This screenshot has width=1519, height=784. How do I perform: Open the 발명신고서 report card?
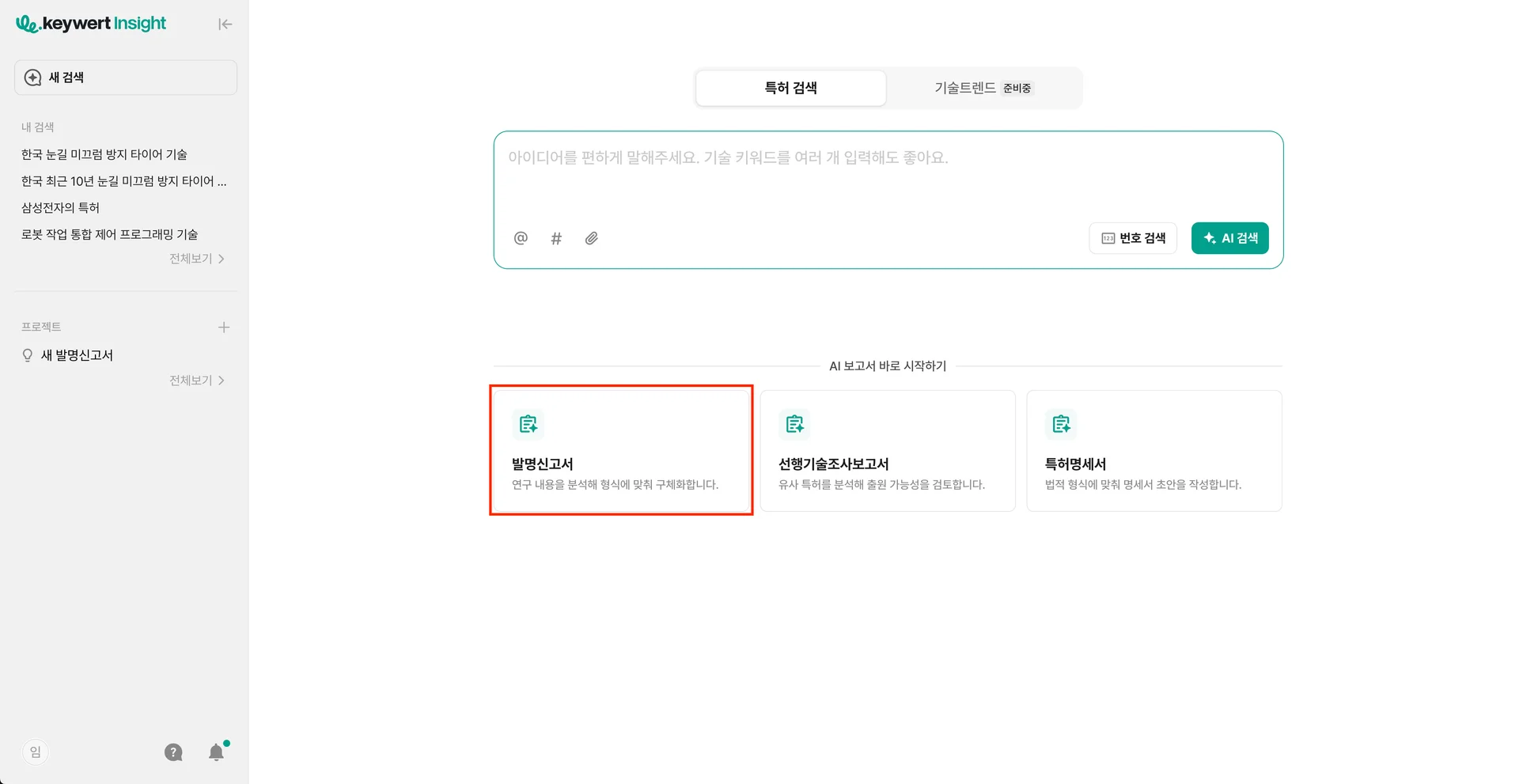[x=621, y=451]
